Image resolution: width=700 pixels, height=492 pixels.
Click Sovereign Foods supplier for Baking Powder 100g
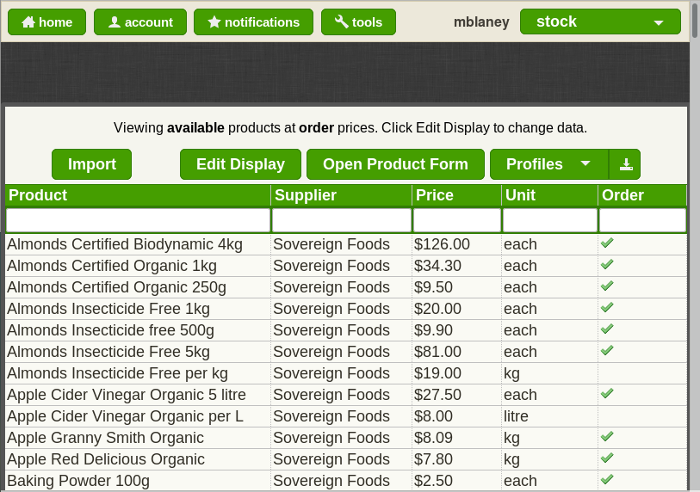click(342, 481)
